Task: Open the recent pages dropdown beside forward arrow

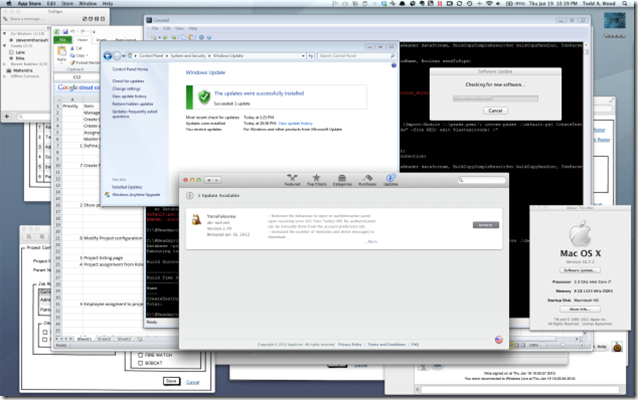Action: 123,56
